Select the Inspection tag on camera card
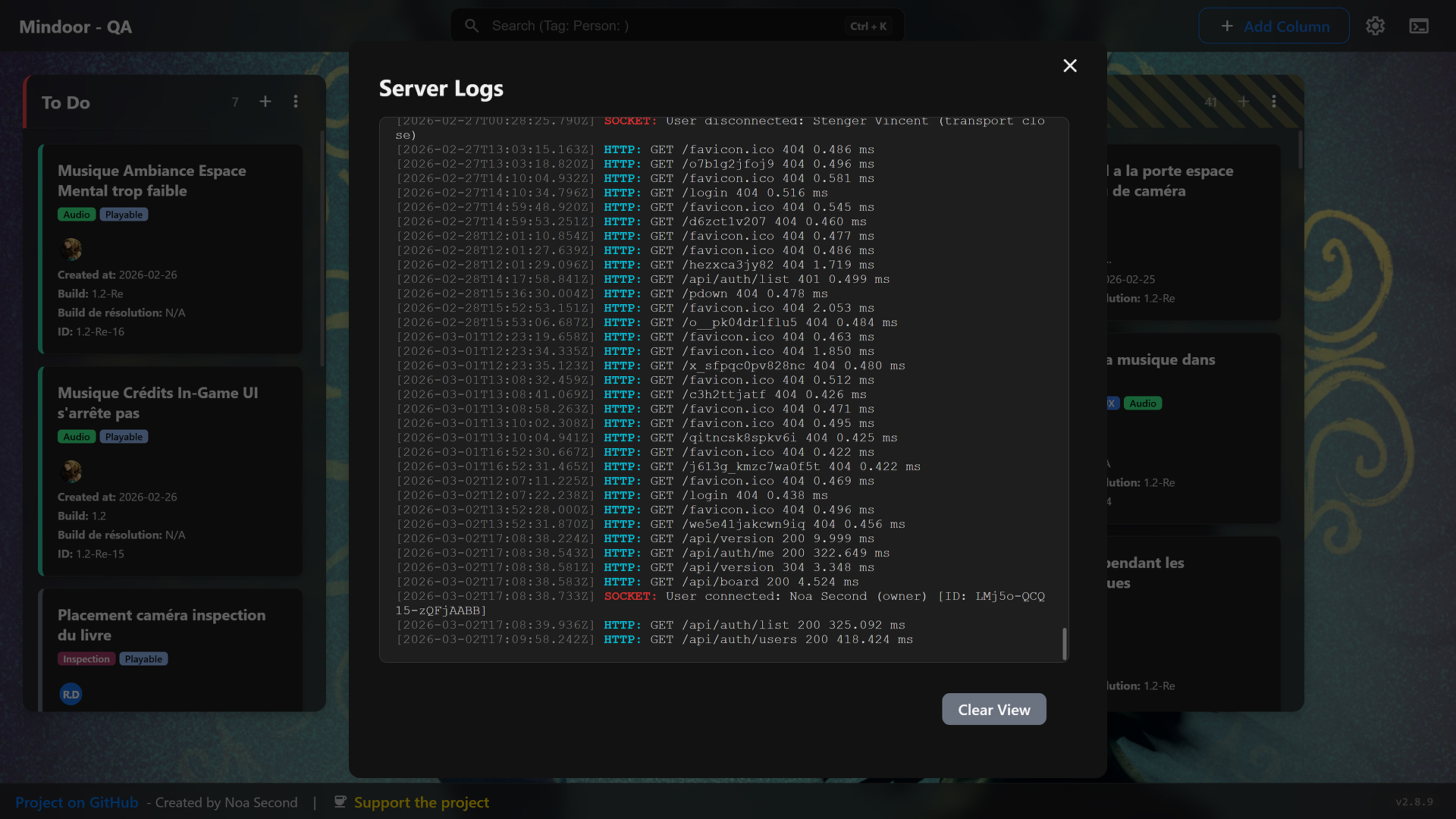 (x=86, y=659)
